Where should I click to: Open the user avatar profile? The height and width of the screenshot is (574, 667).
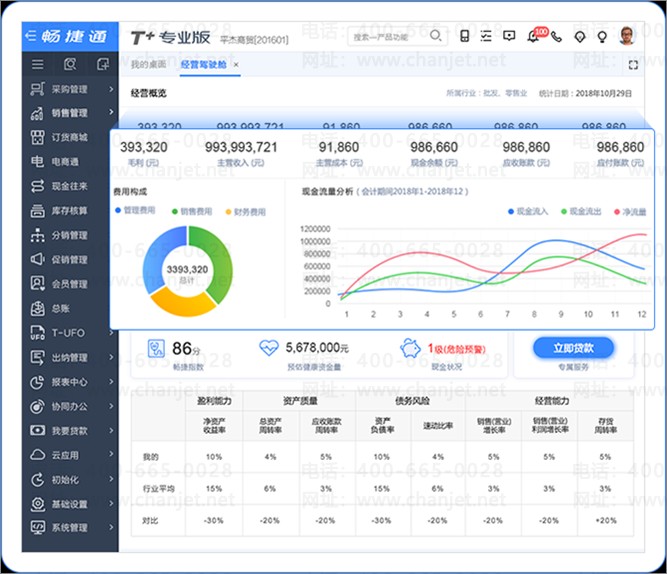626,36
